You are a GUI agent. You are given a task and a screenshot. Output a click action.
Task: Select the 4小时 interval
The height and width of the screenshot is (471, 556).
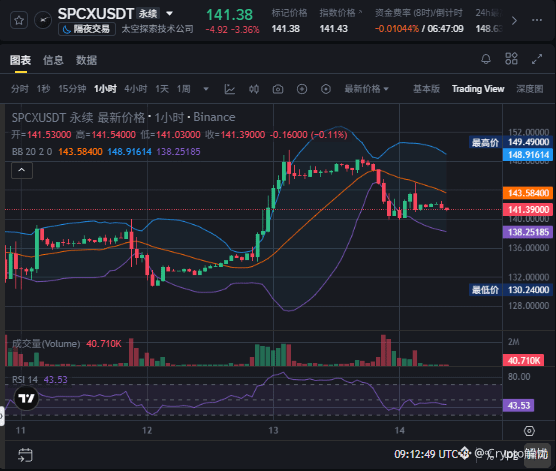point(135,89)
